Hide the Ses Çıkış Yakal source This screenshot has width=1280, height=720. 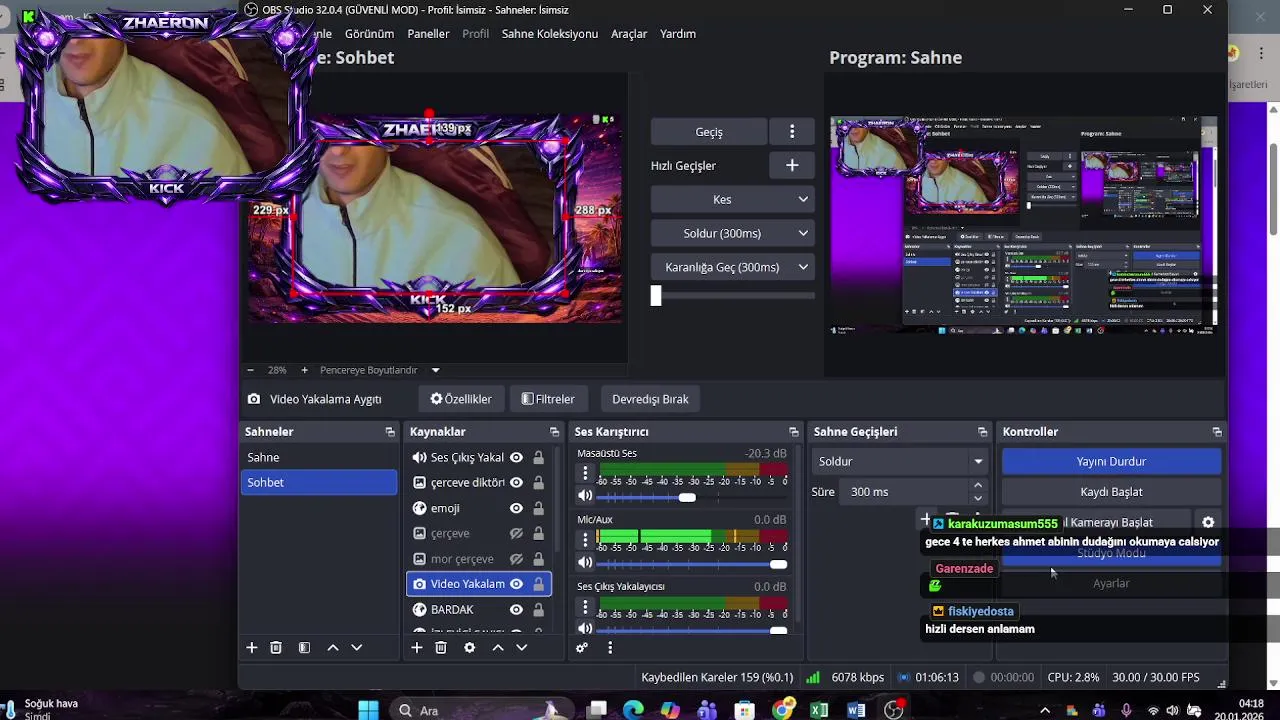516,458
